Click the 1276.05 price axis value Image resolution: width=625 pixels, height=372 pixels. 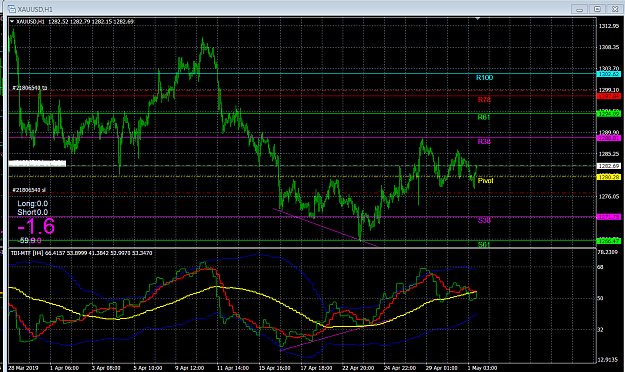[x=609, y=197]
